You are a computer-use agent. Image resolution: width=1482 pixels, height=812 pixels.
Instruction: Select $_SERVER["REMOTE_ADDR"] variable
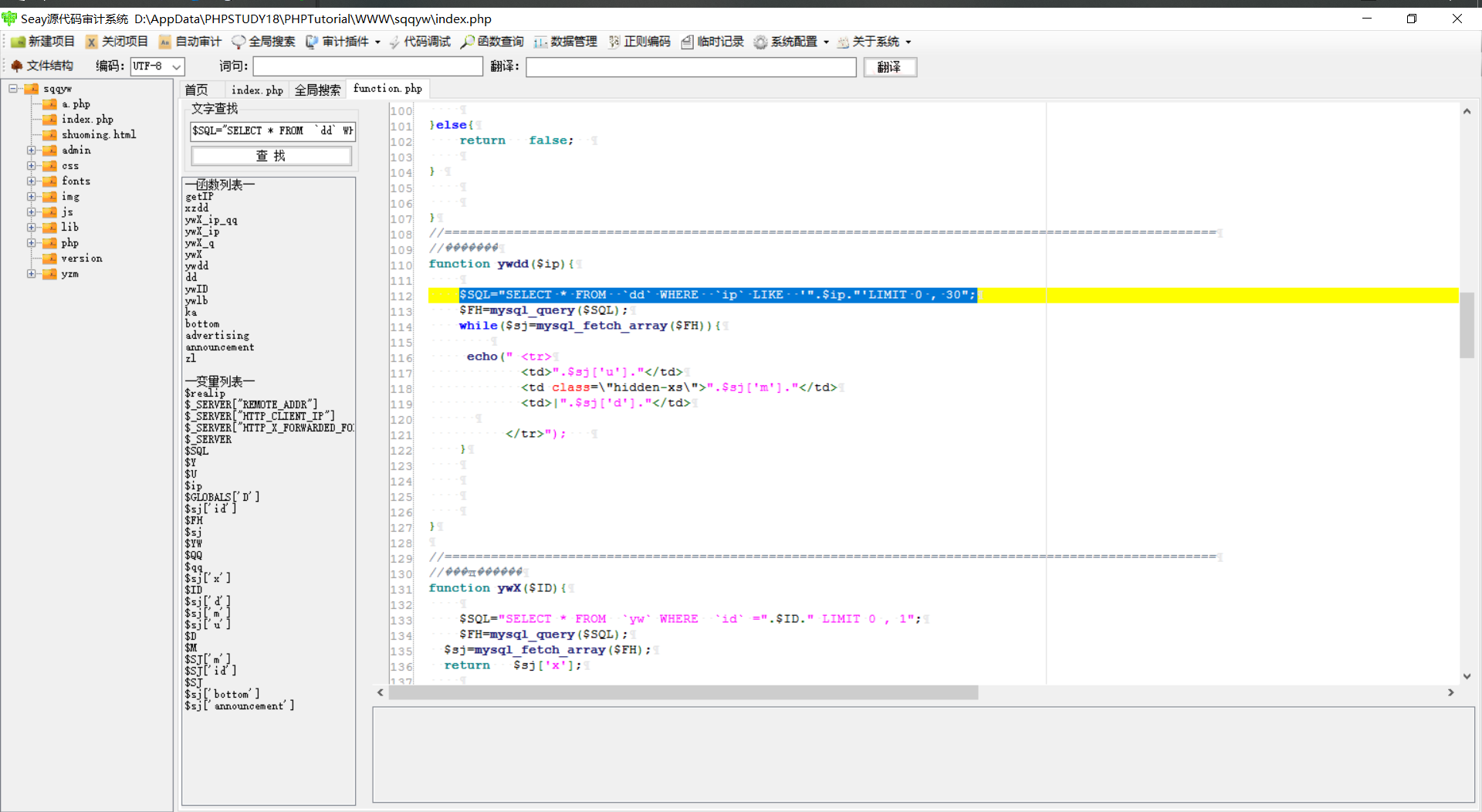point(251,404)
